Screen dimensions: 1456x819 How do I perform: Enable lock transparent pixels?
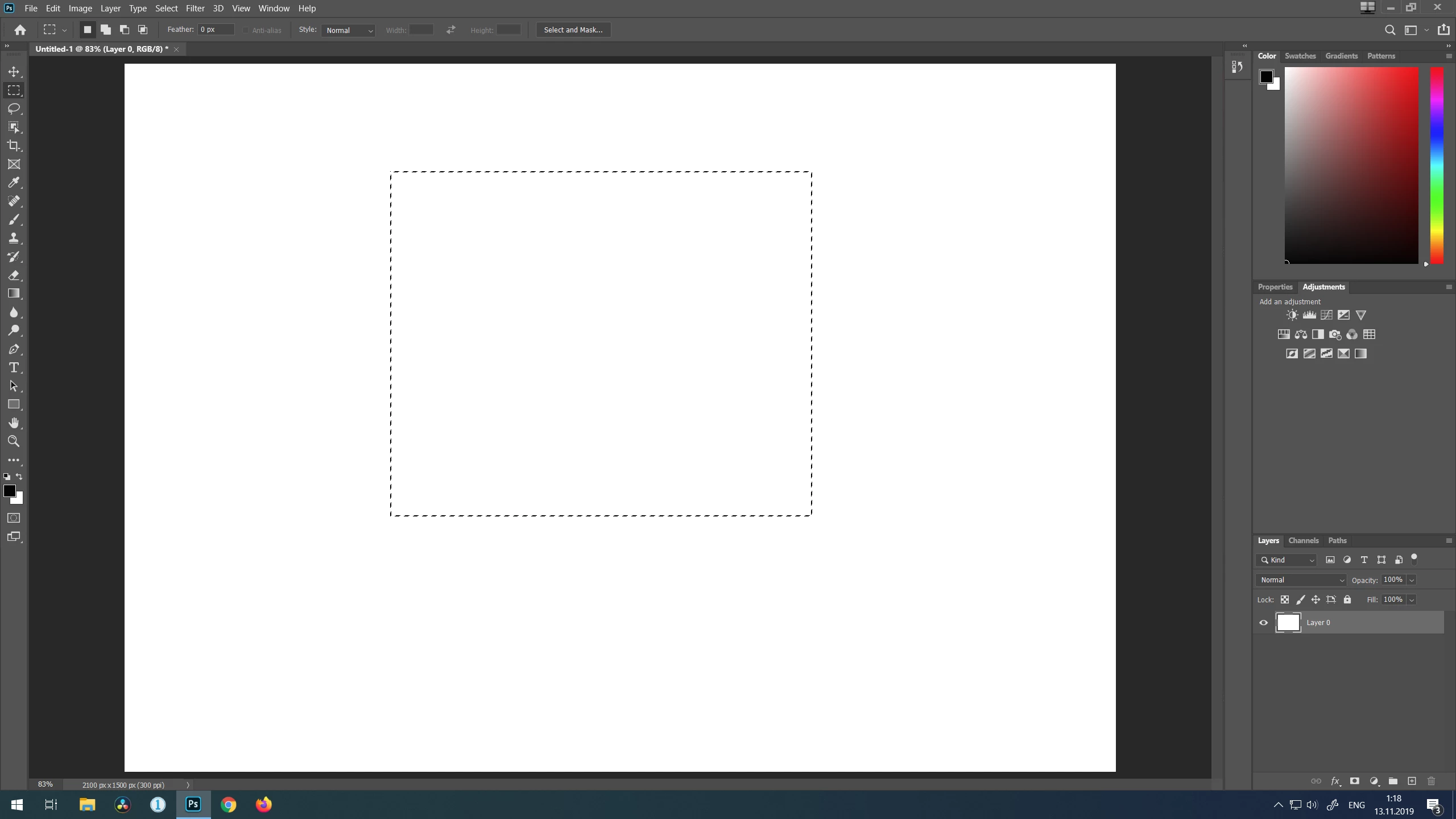click(1285, 599)
